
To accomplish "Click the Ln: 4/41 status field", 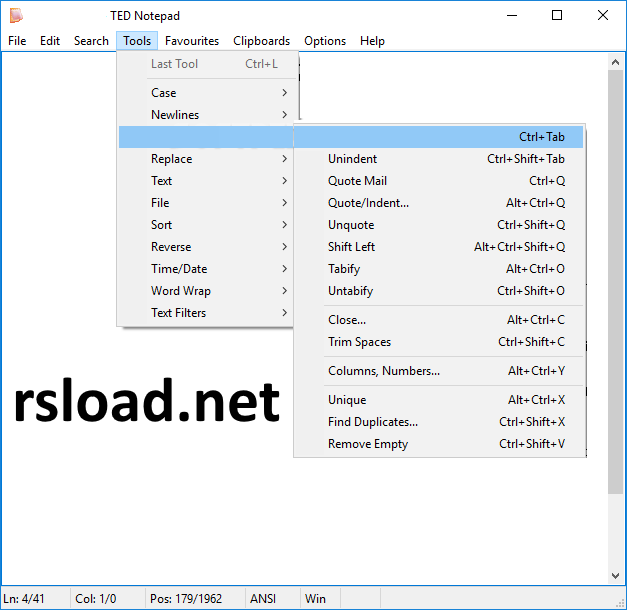I will pyautogui.click(x=35, y=599).
